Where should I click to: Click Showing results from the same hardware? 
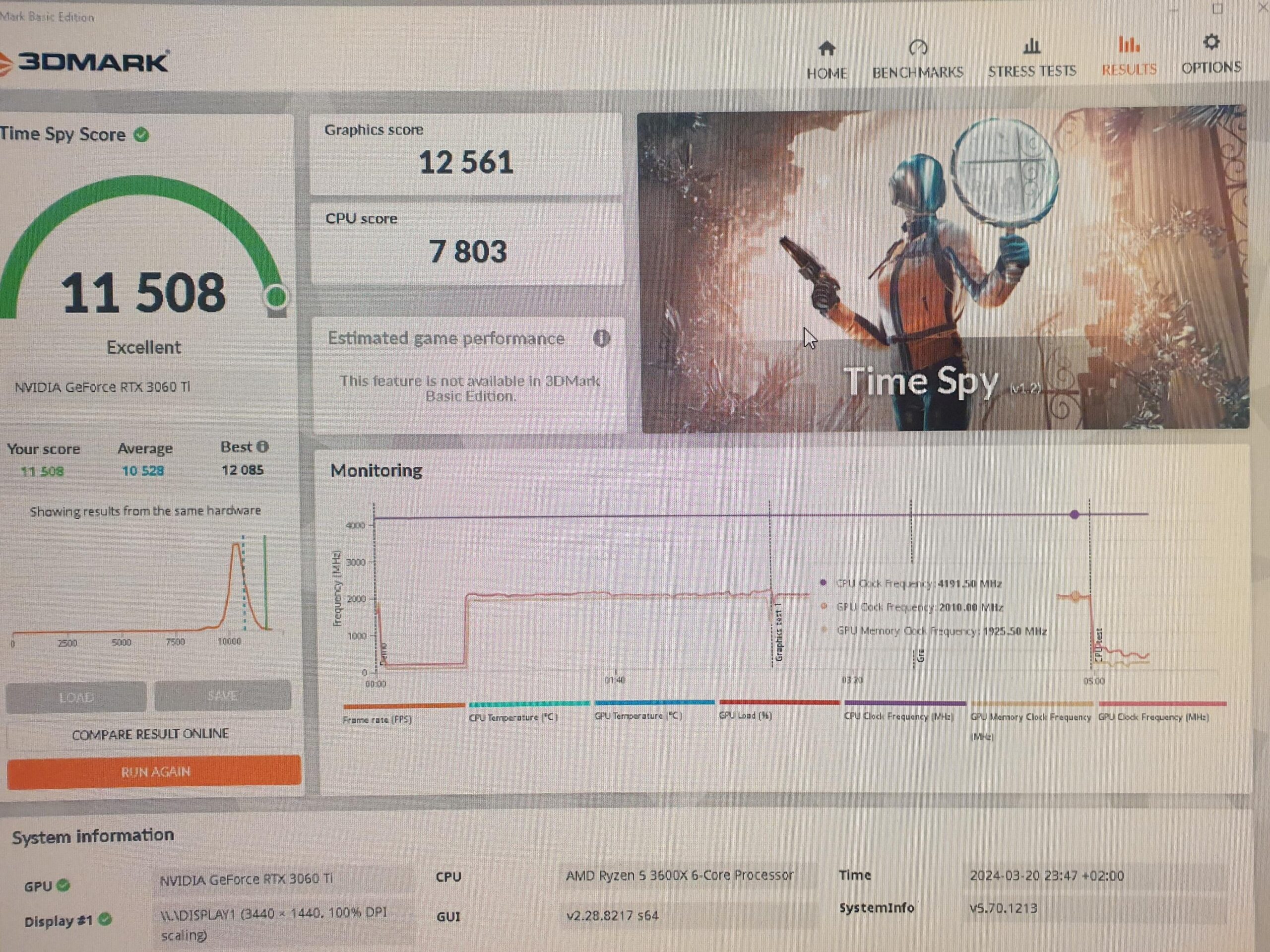coord(145,510)
